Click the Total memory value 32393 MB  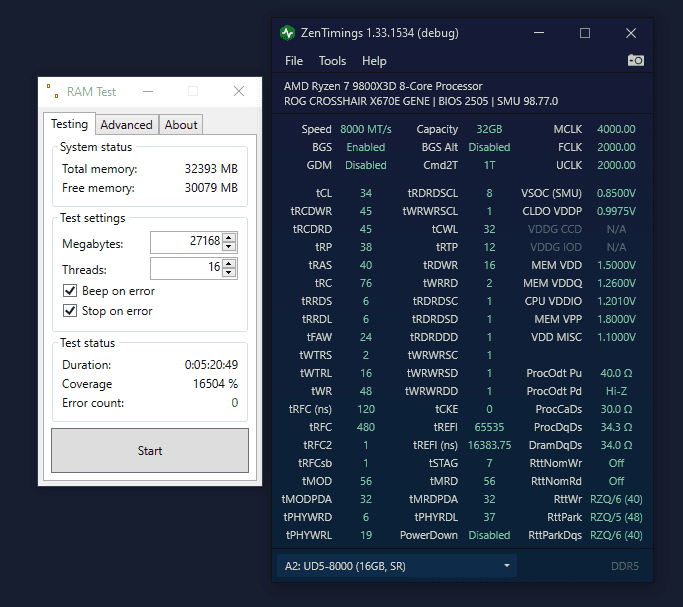211,169
